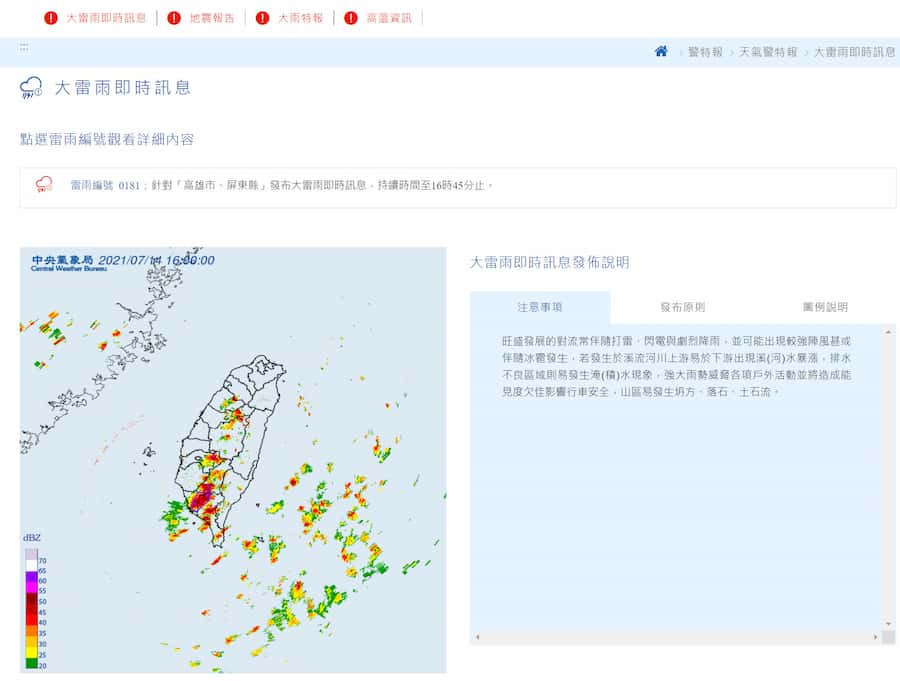Click the 旺盛發展的對流 notice paragraph

[x=677, y=366]
